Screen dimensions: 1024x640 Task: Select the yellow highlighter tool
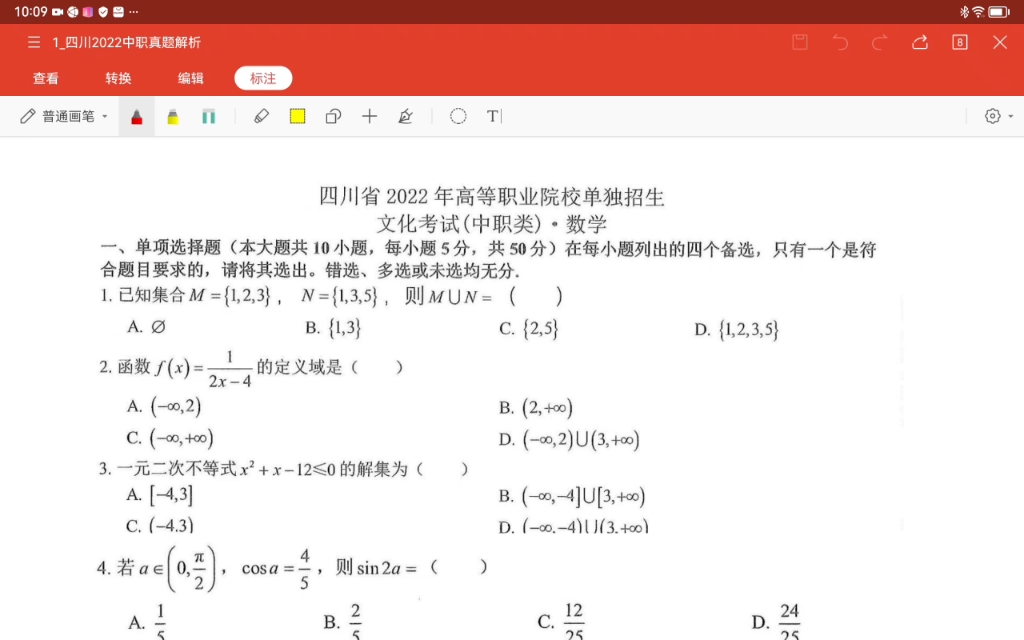(172, 116)
